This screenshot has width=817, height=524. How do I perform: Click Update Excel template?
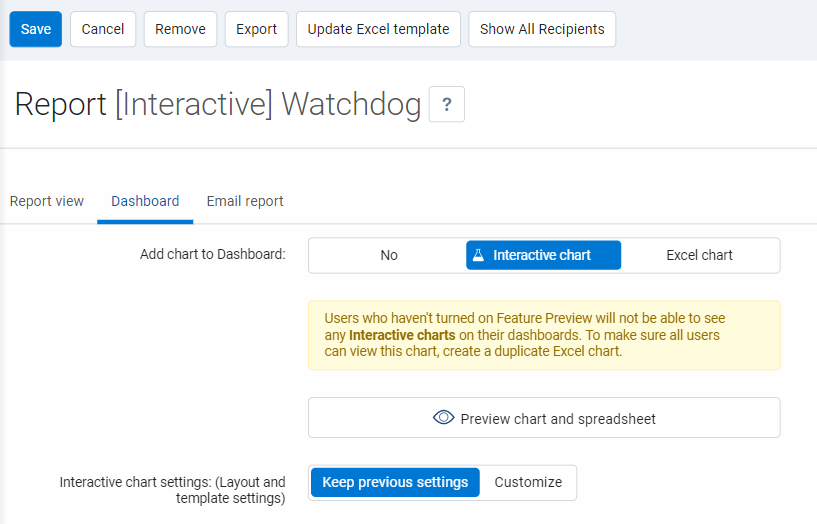point(378,29)
